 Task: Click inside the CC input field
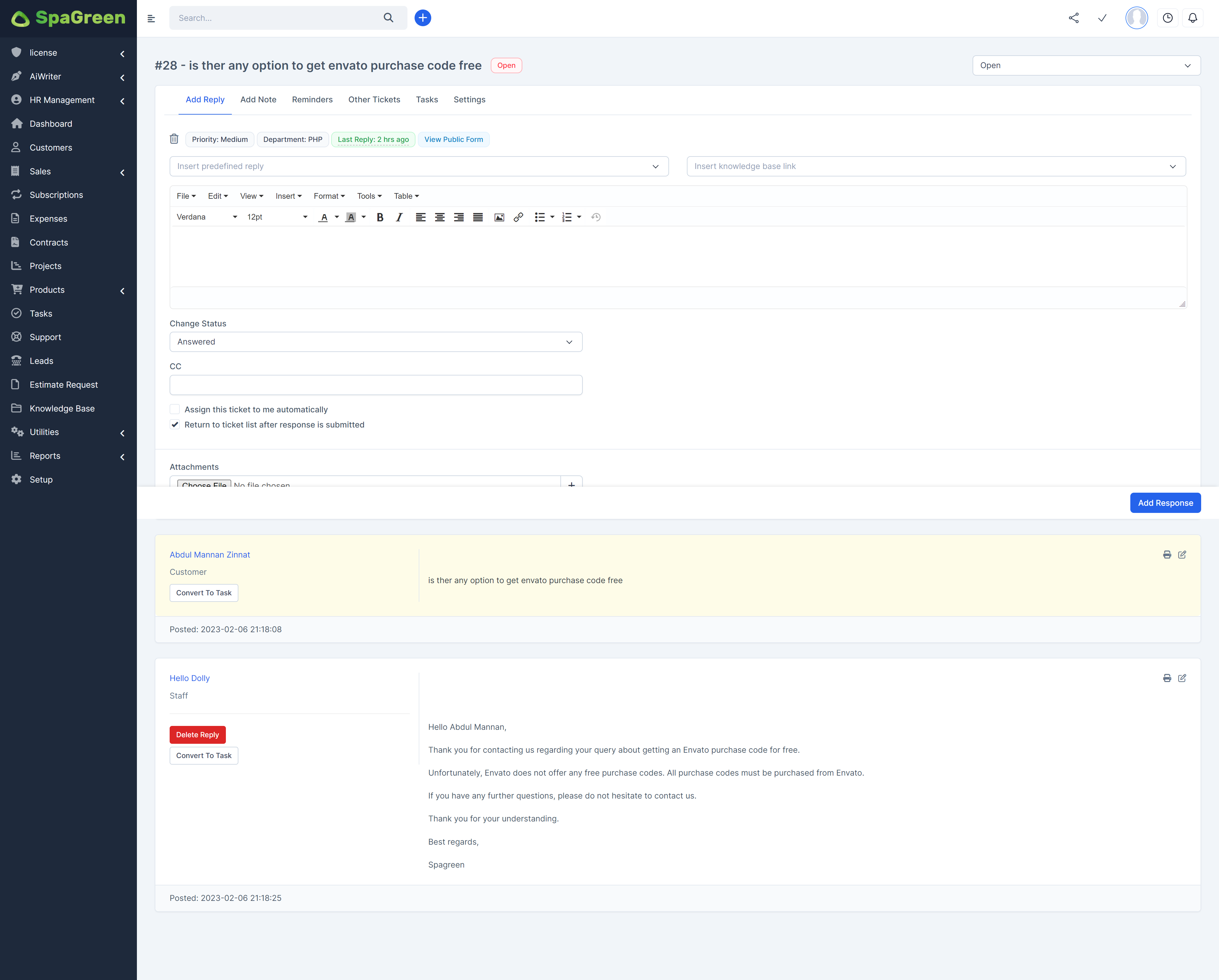pos(376,385)
